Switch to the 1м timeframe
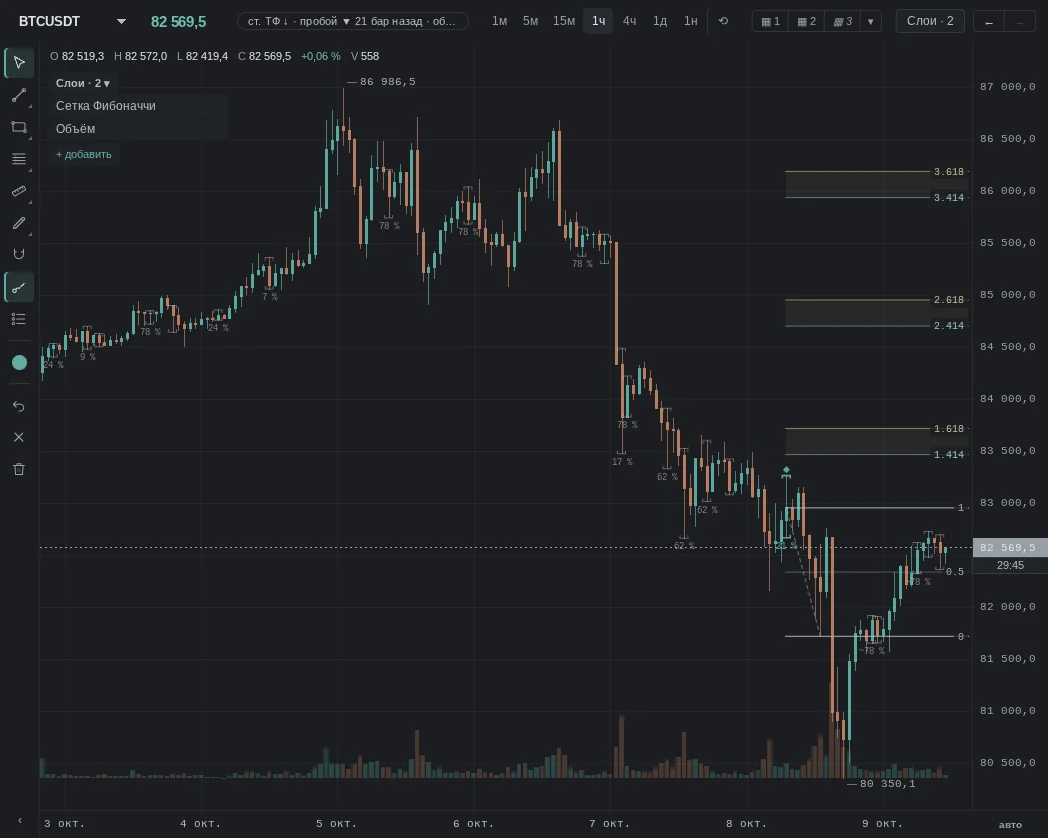This screenshot has width=1048, height=838. pos(499,21)
